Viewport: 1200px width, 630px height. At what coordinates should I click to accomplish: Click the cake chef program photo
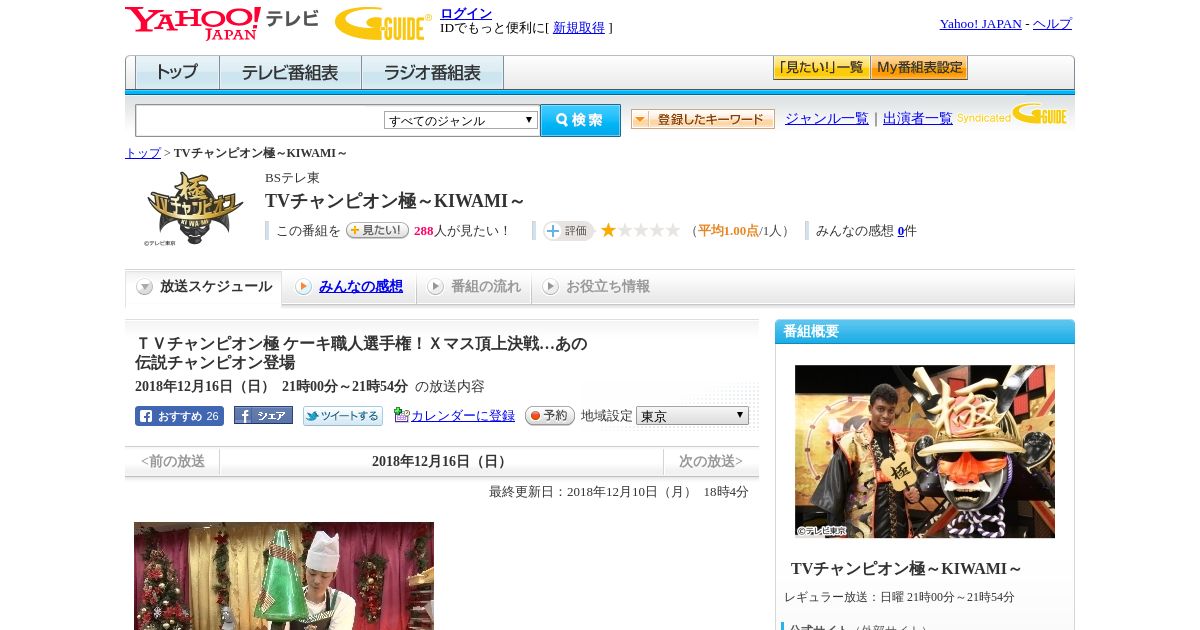284,575
